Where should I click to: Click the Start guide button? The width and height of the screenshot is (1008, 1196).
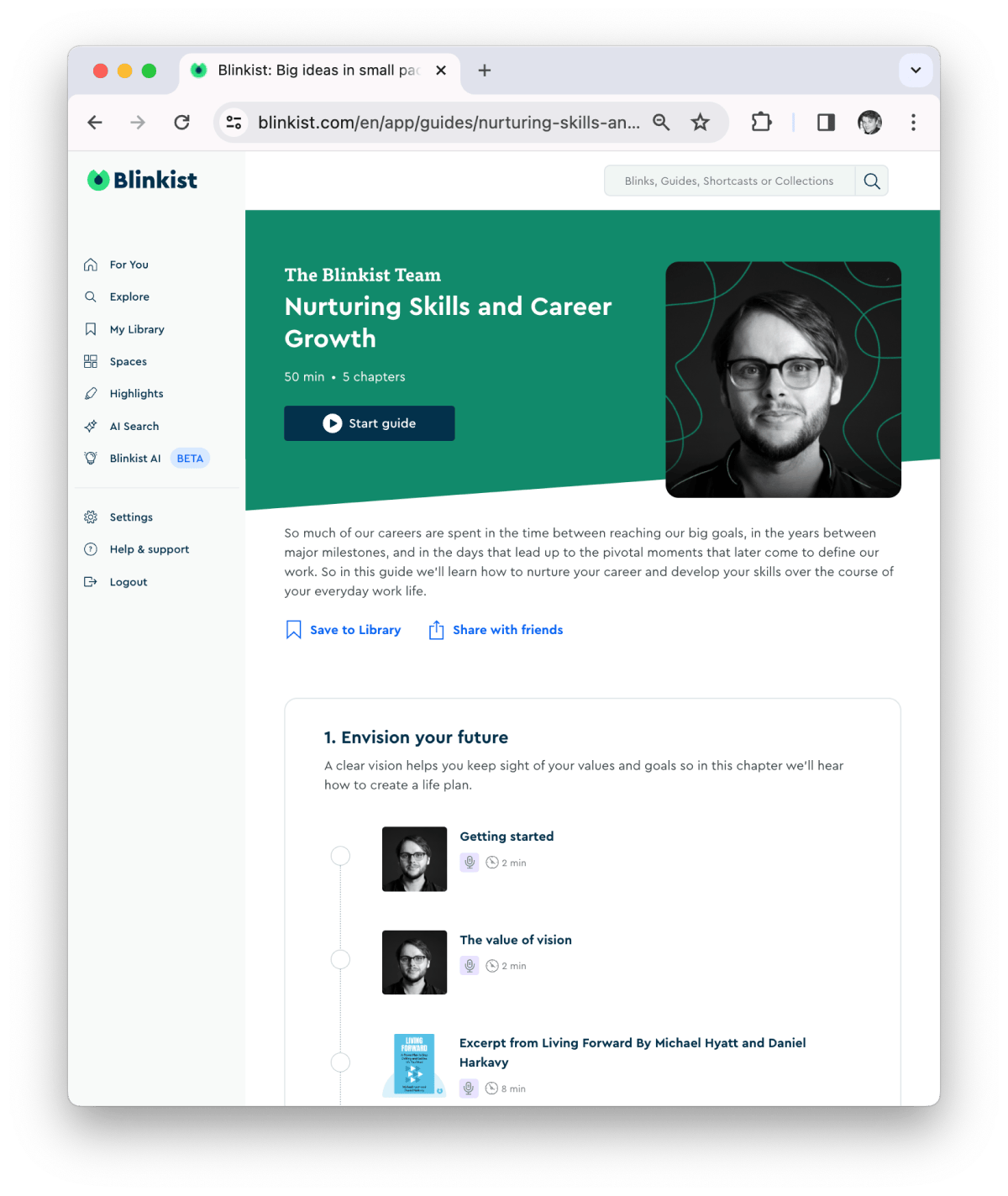coord(370,423)
